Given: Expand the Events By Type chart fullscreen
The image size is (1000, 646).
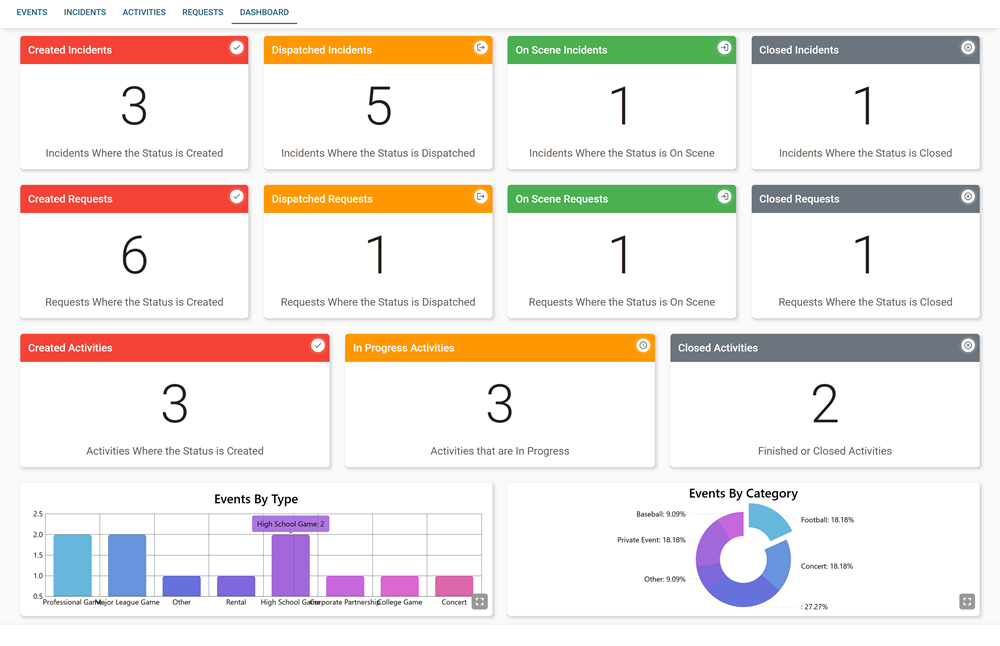Looking at the screenshot, I should pyautogui.click(x=479, y=601).
